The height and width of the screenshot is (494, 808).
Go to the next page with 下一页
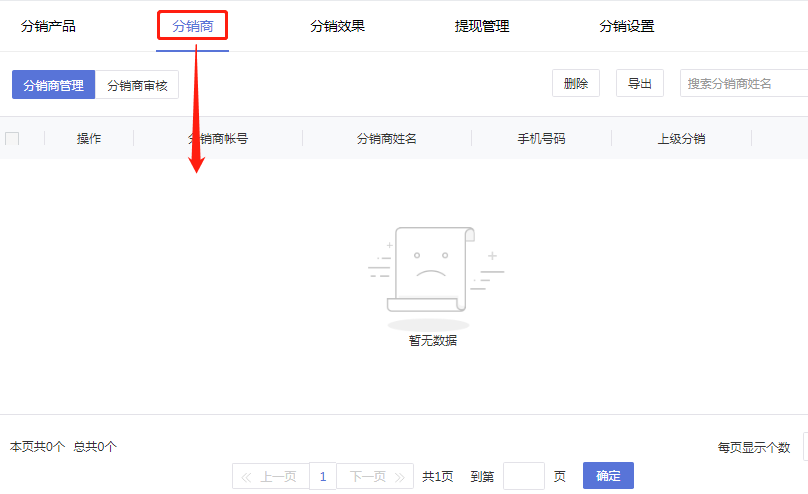375,476
